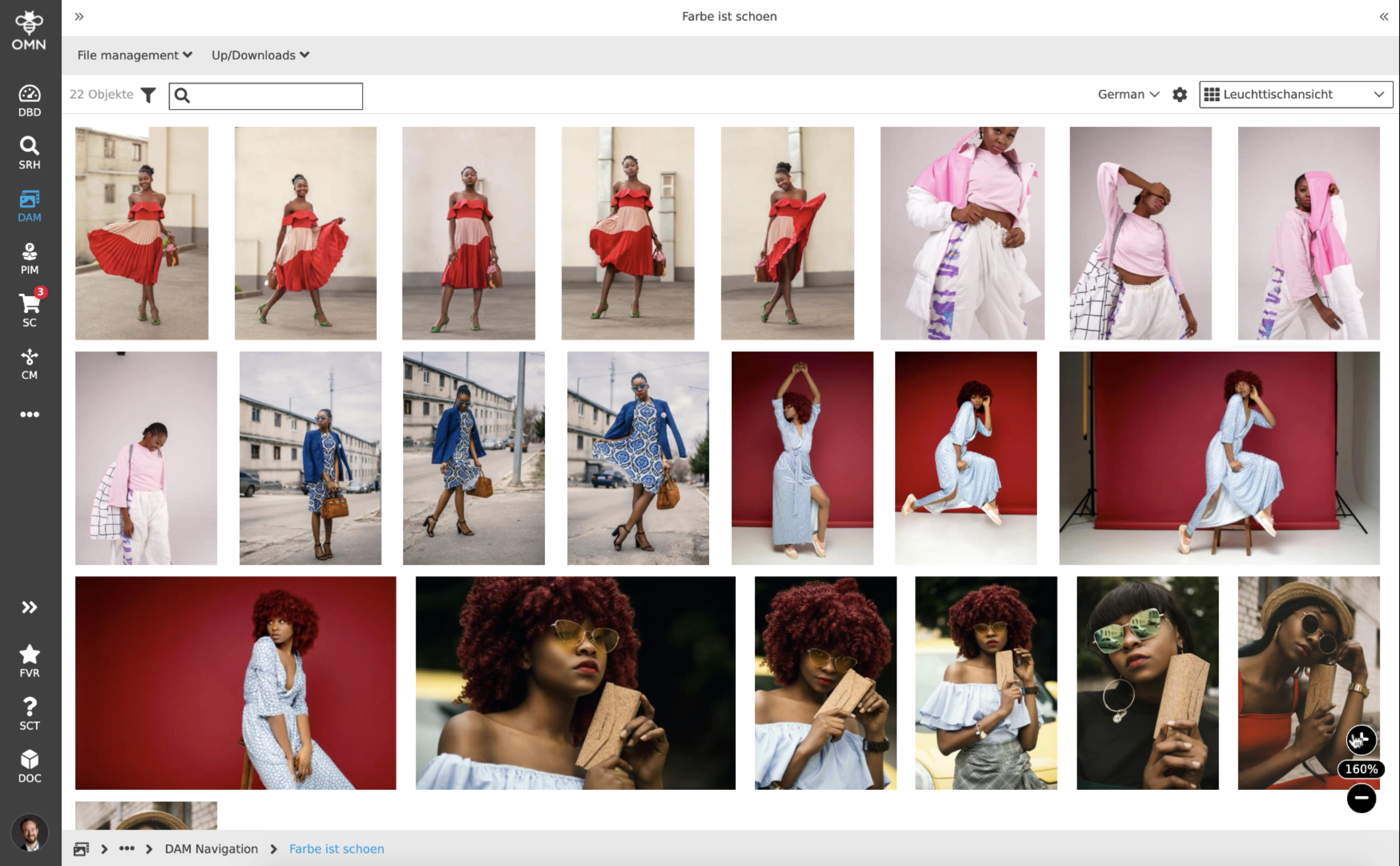1400x866 pixels.
Task: Open the SCT help icon
Action: point(29,713)
